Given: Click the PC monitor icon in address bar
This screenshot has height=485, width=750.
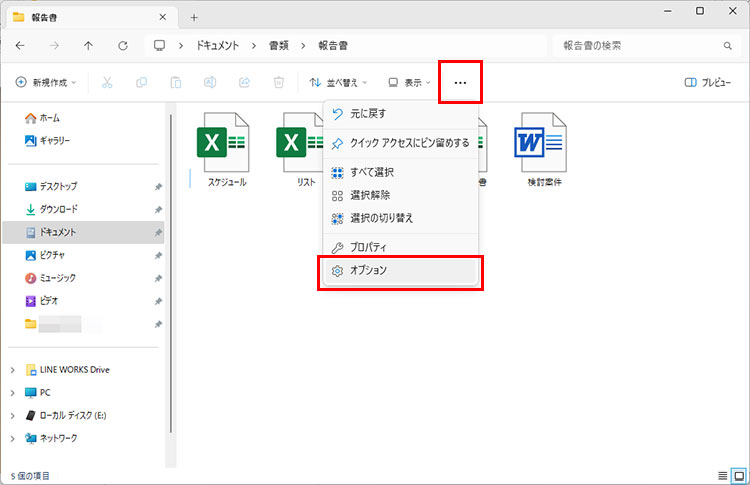Looking at the screenshot, I should [159, 45].
